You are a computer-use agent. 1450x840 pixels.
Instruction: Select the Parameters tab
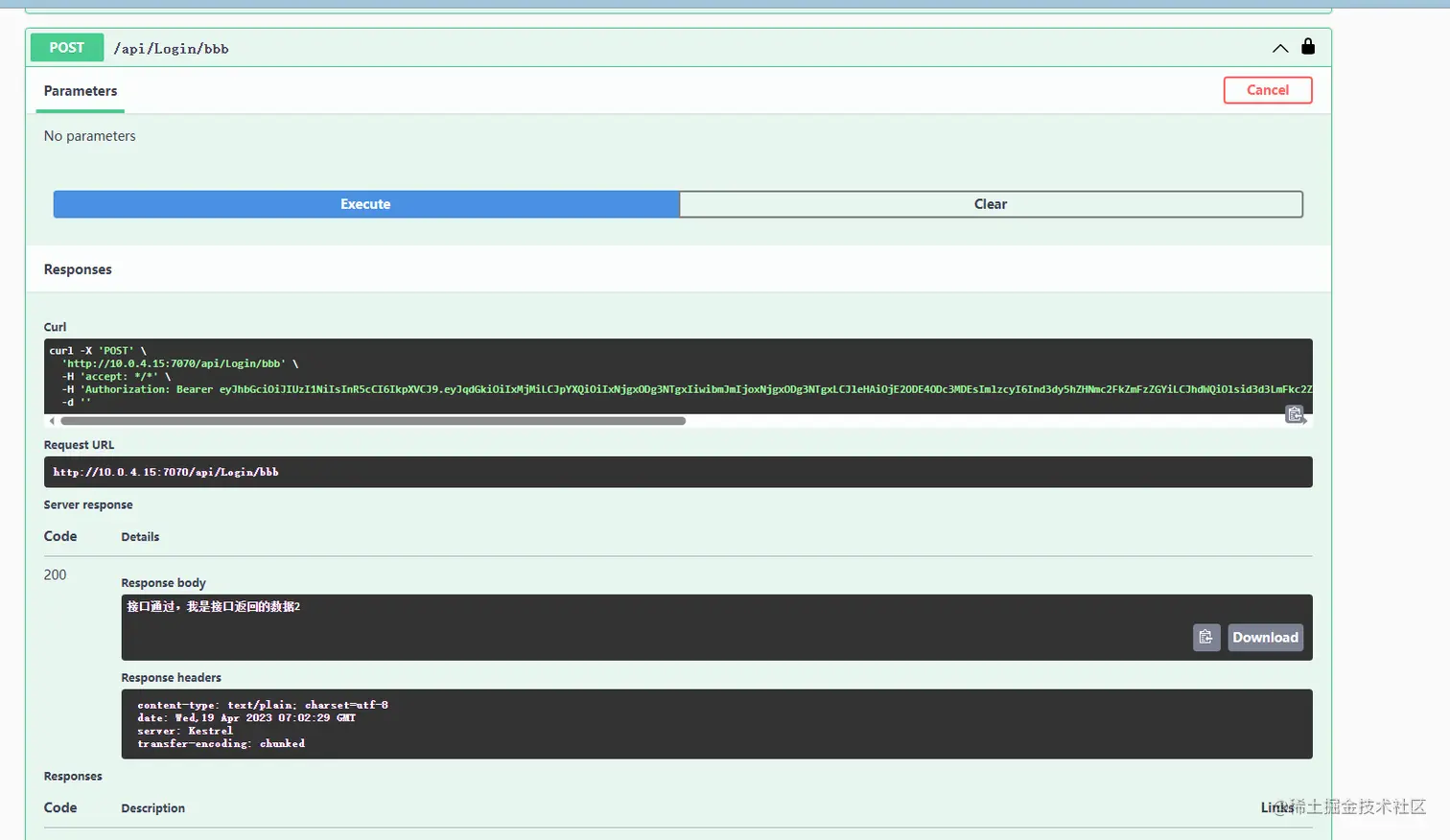[x=81, y=91]
